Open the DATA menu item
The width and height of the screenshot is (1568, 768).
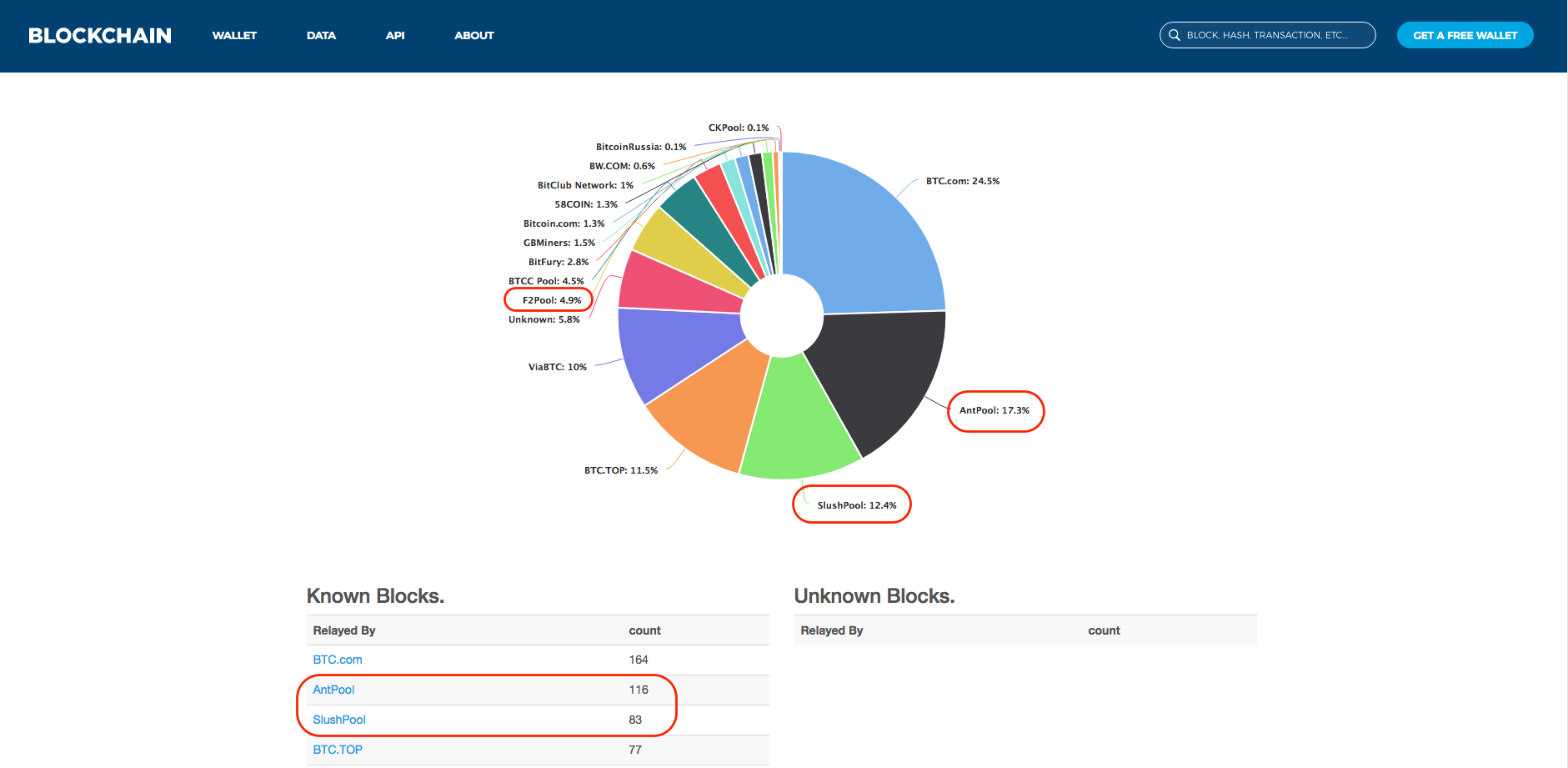click(x=321, y=36)
